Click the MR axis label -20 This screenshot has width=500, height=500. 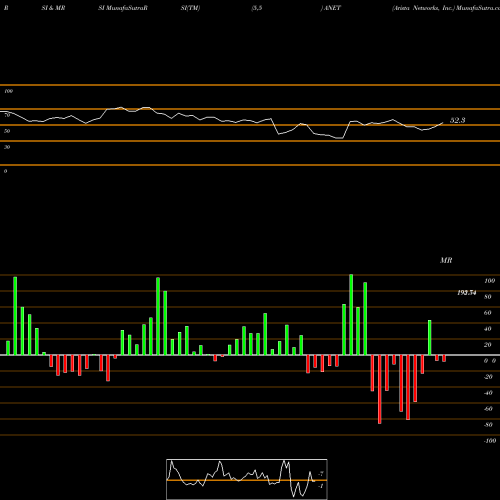coord(488,377)
